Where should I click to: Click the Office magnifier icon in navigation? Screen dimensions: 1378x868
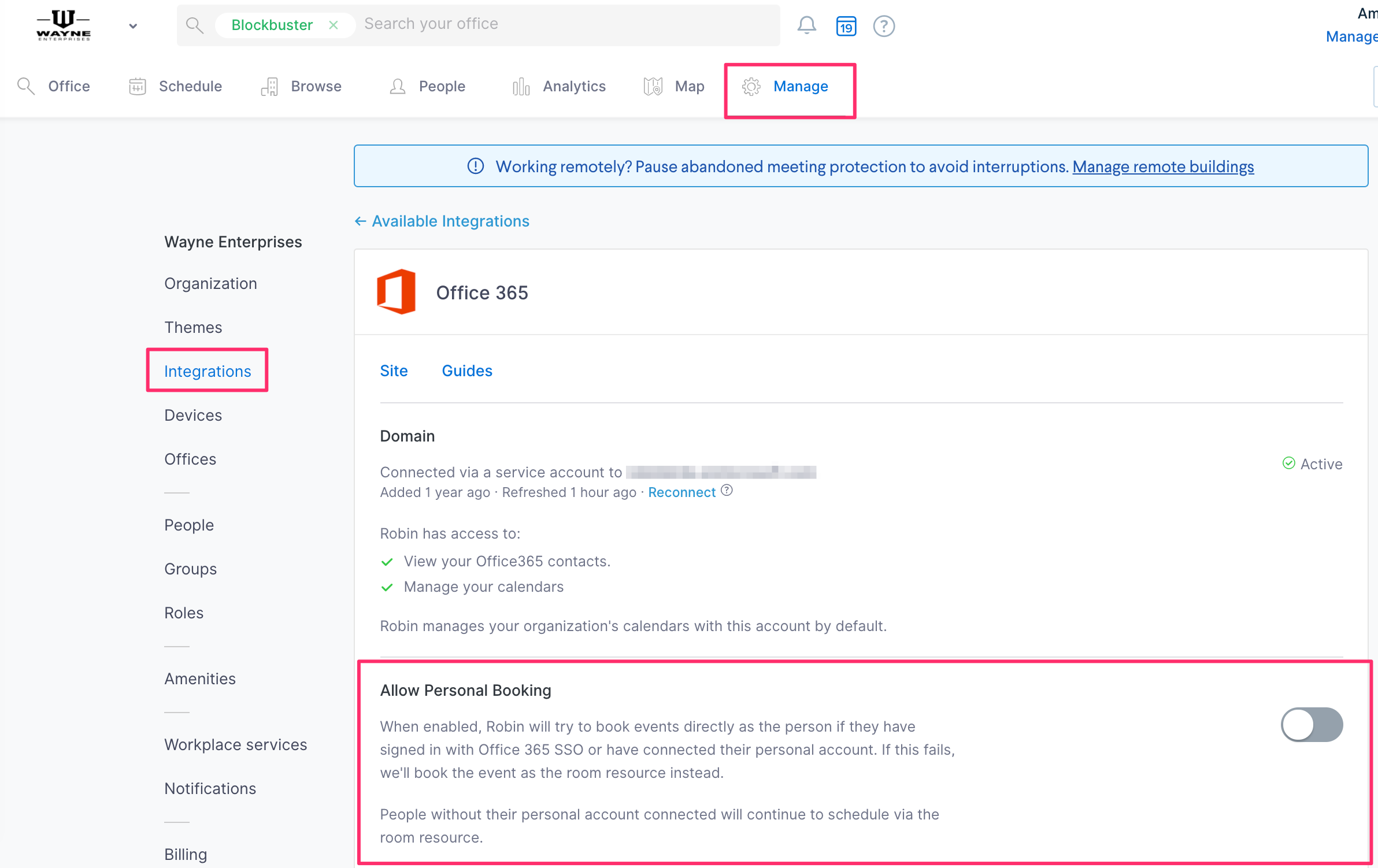click(x=26, y=86)
